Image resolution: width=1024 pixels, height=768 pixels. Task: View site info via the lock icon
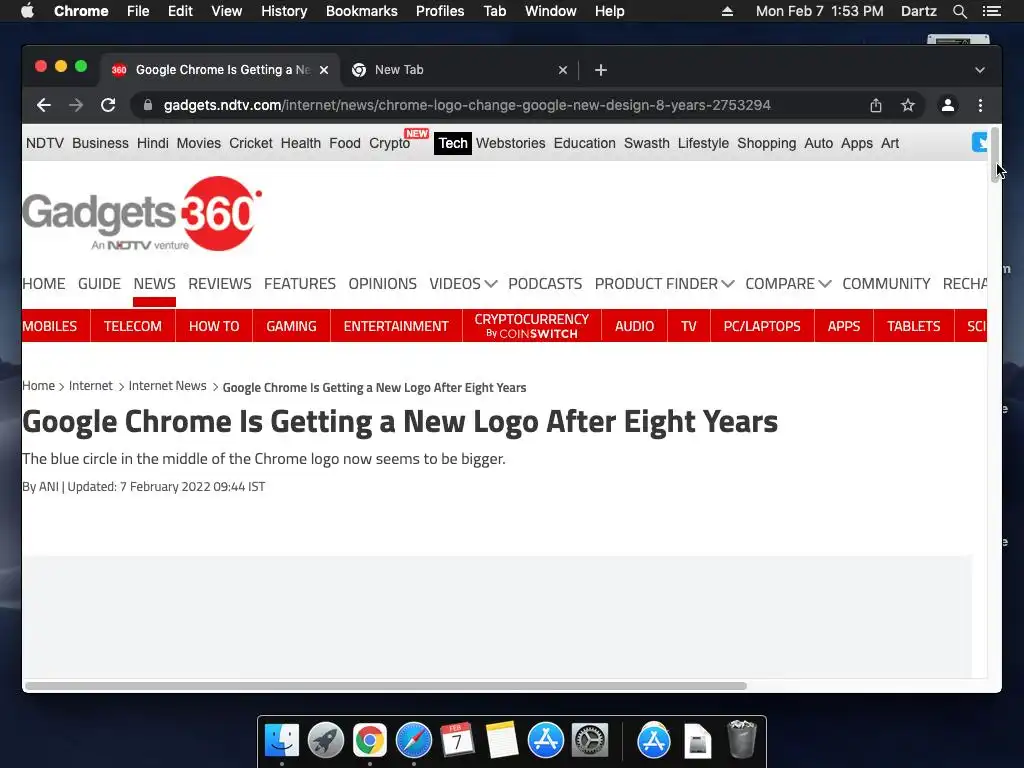click(148, 105)
